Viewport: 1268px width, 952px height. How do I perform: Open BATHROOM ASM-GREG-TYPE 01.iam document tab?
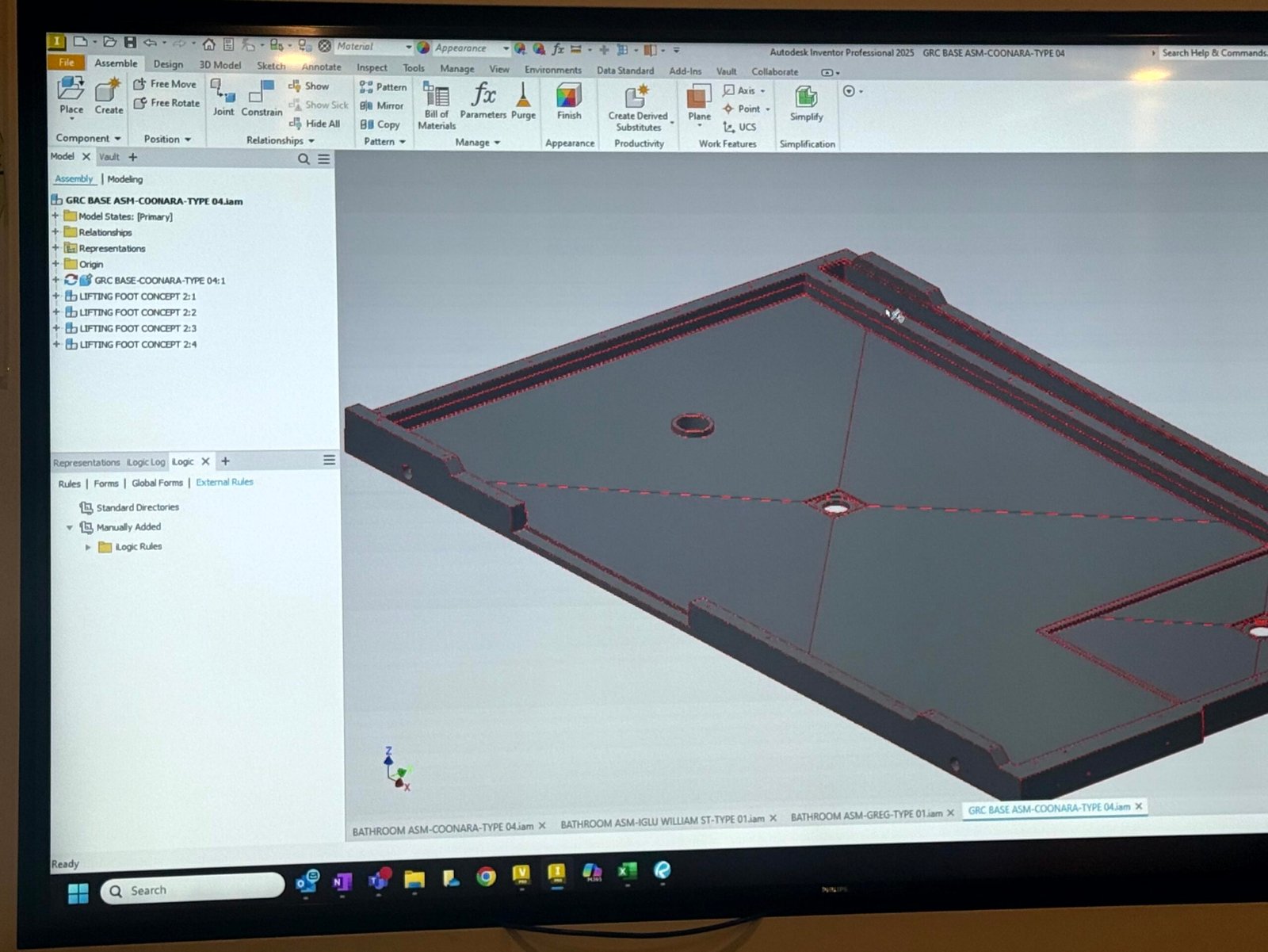point(865,814)
